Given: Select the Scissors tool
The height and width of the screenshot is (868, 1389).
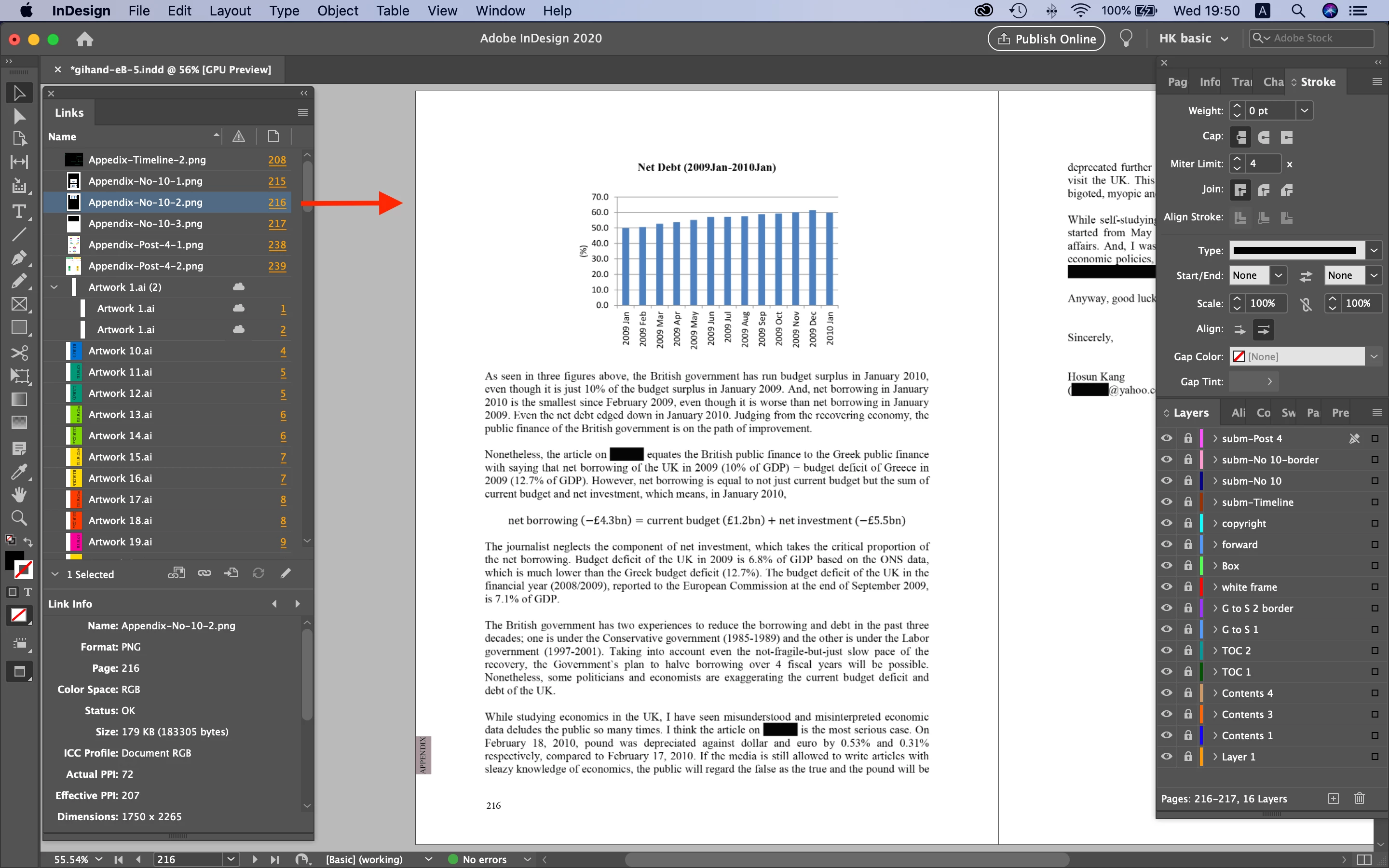Looking at the screenshot, I should click(x=19, y=352).
